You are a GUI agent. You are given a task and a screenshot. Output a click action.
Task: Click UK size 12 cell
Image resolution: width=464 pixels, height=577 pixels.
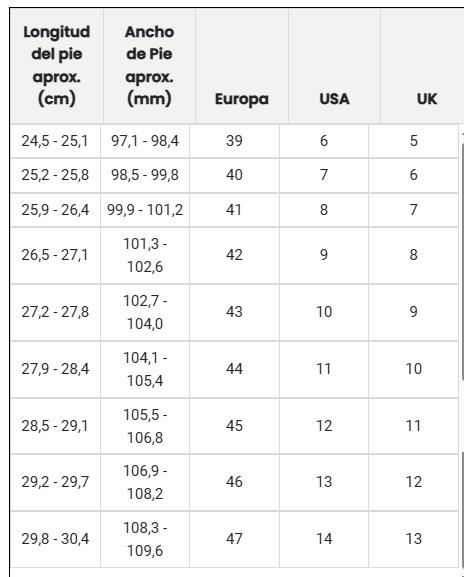tap(414, 482)
